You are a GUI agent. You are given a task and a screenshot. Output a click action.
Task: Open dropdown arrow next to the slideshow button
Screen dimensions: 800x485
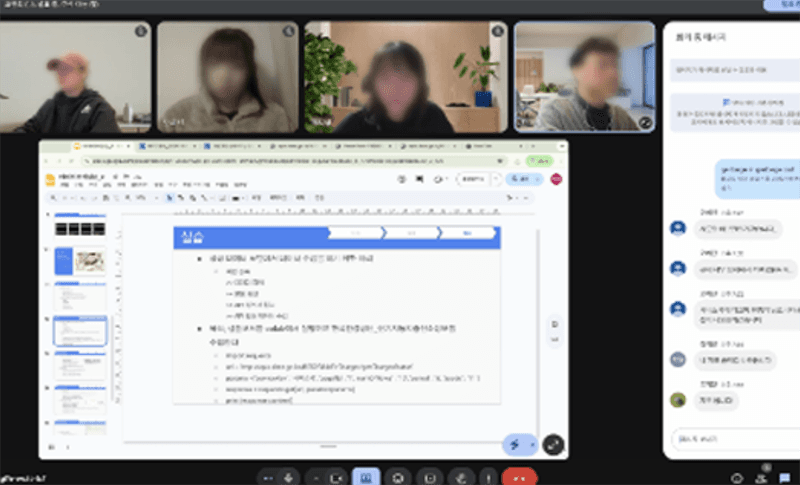496,179
